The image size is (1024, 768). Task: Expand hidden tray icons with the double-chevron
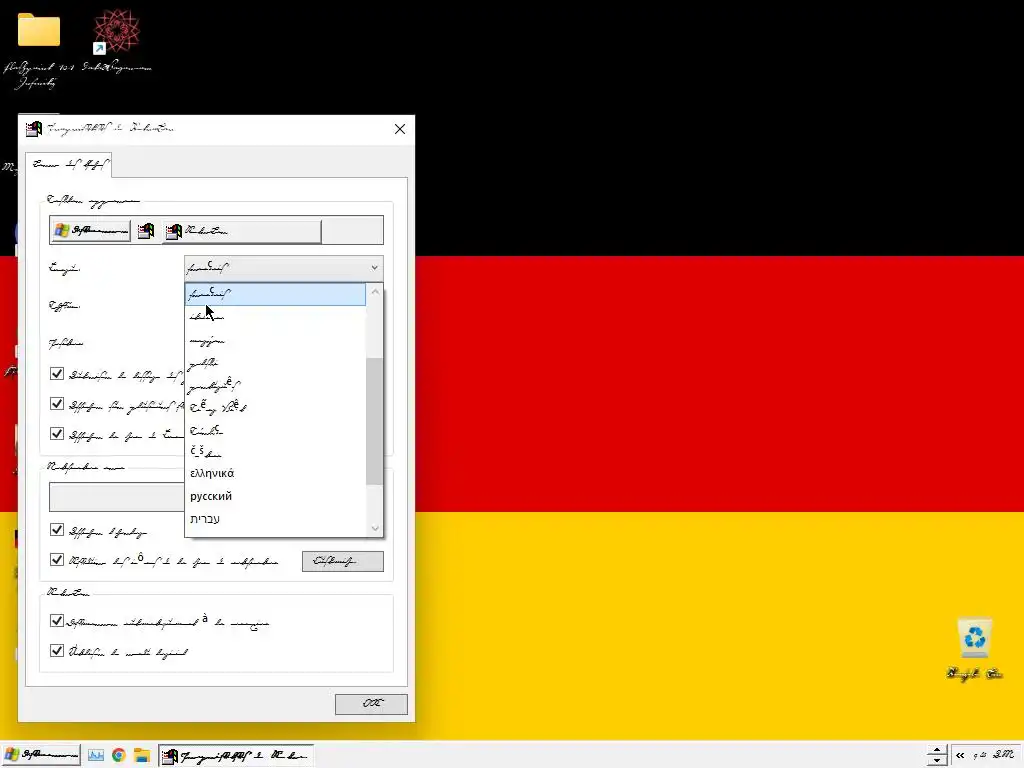point(960,756)
